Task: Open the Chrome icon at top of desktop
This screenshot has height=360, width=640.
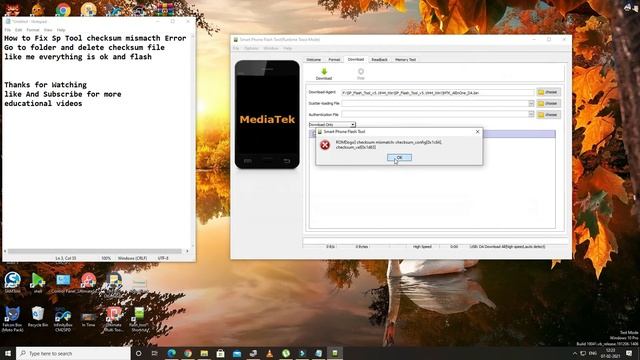Action: [x=63, y=9]
